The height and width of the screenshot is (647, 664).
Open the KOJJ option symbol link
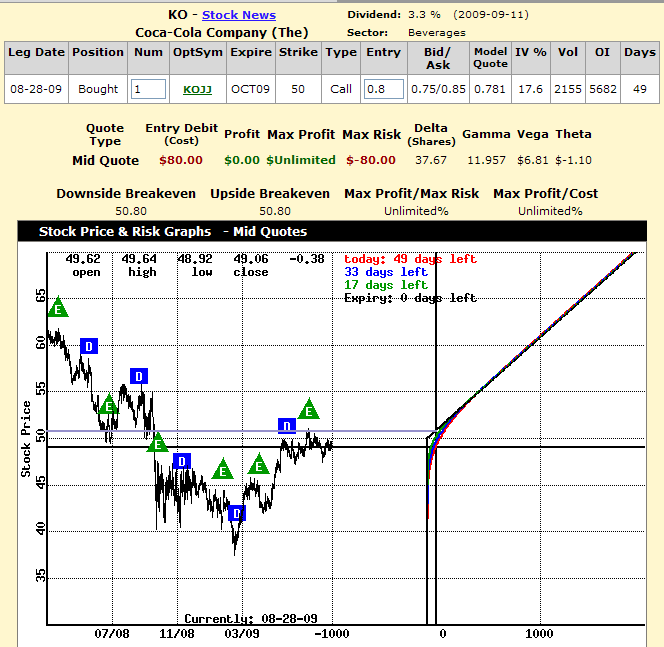[x=197, y=90]
